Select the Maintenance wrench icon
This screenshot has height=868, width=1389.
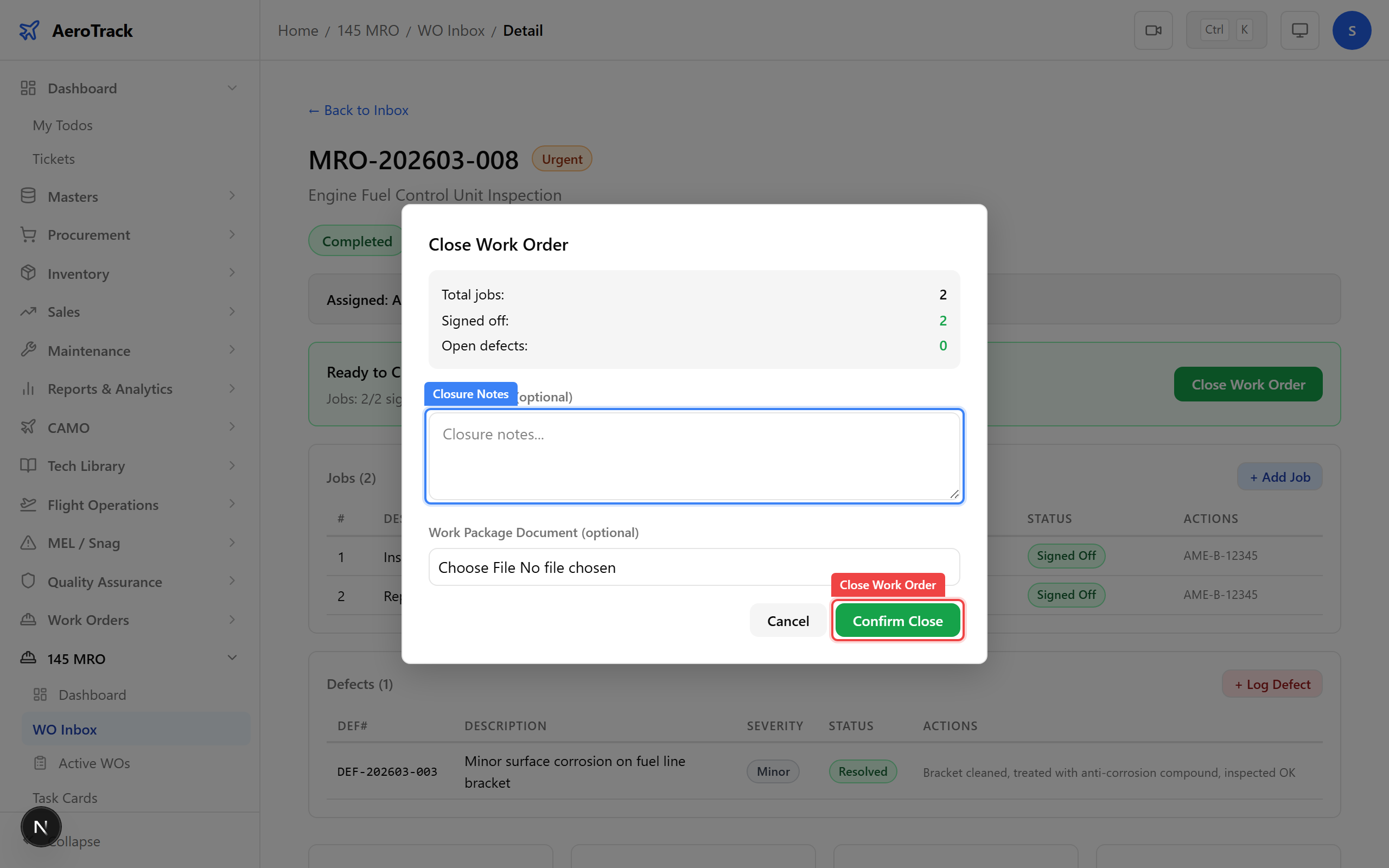[x=28, y=349]
